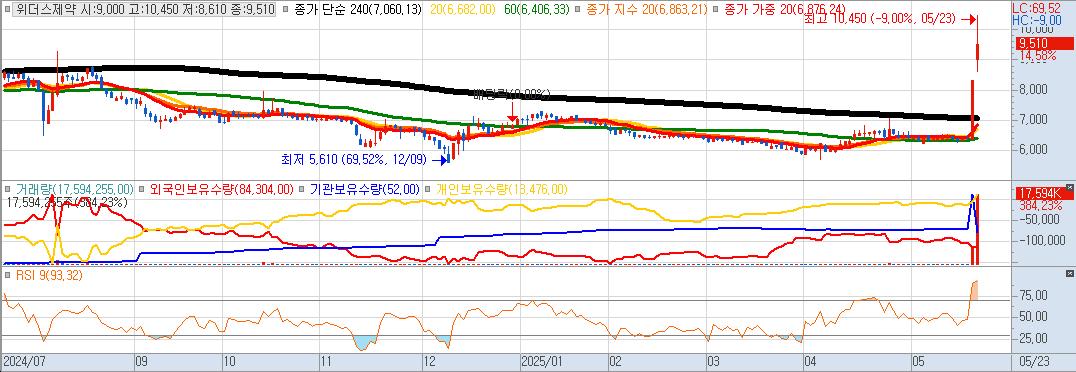Click the square marker before 거래량 legend

point(7,189)
